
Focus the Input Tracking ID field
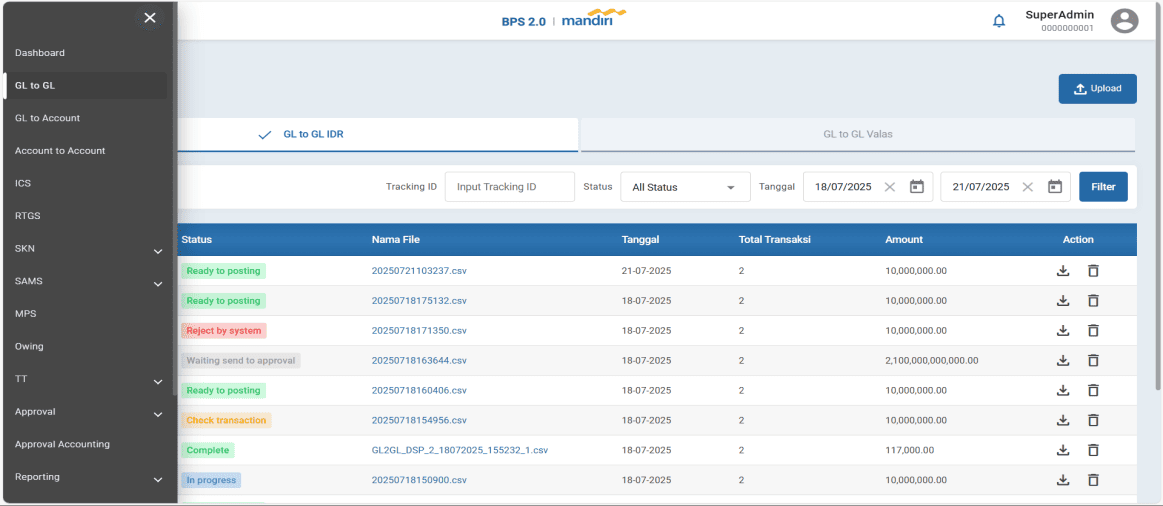510,187
